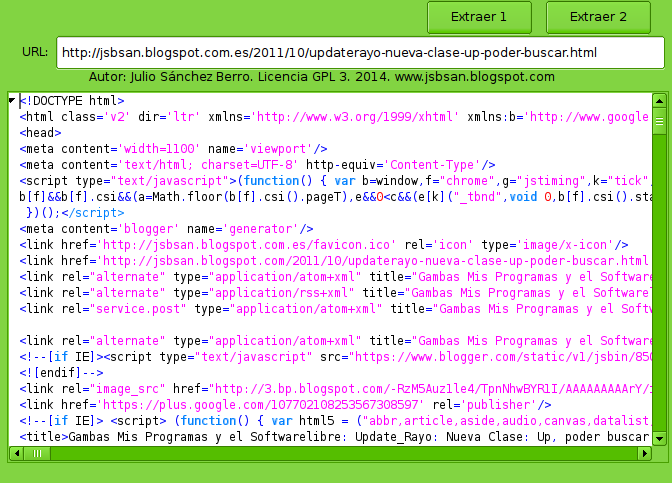Click vertical scrollbar up arrow
This screenshot has width=672, height=483.
click(660, 101)
